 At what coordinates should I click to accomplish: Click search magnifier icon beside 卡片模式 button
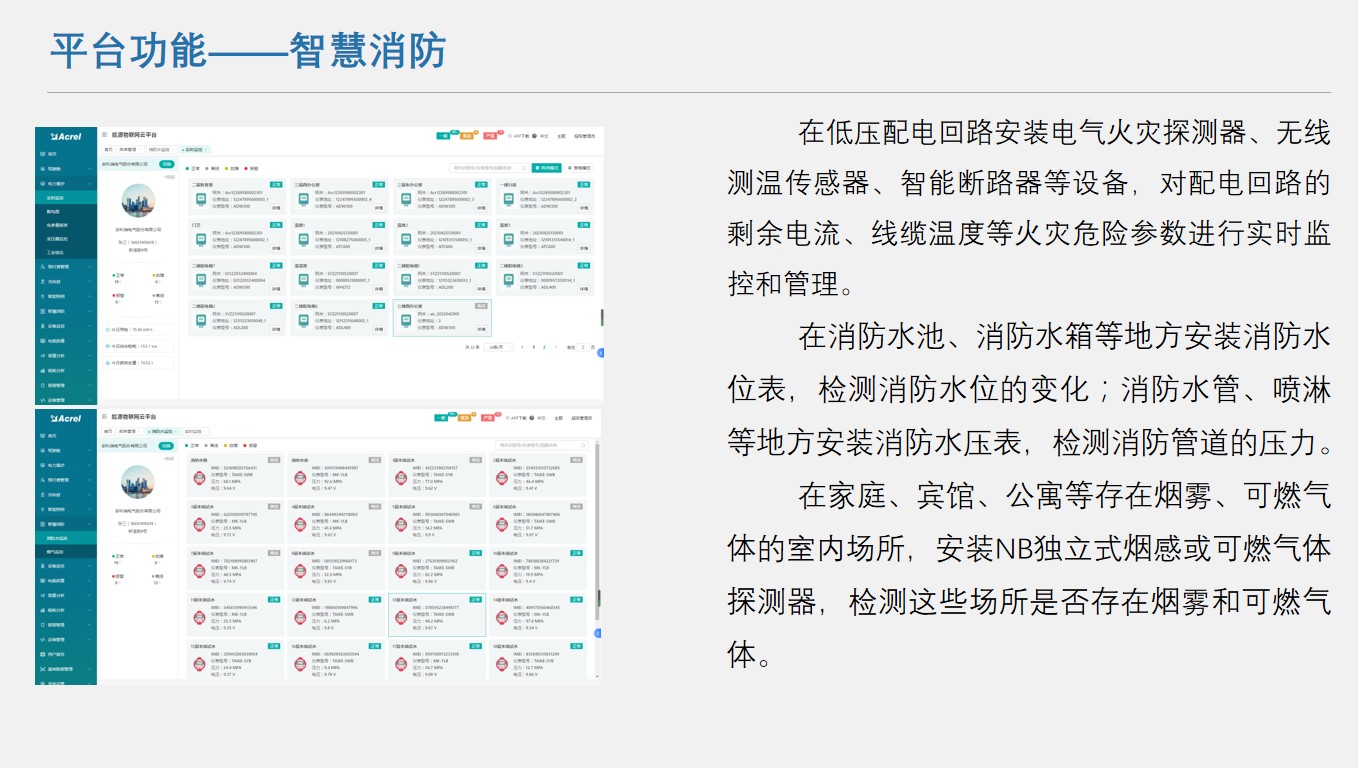(525, 168)
